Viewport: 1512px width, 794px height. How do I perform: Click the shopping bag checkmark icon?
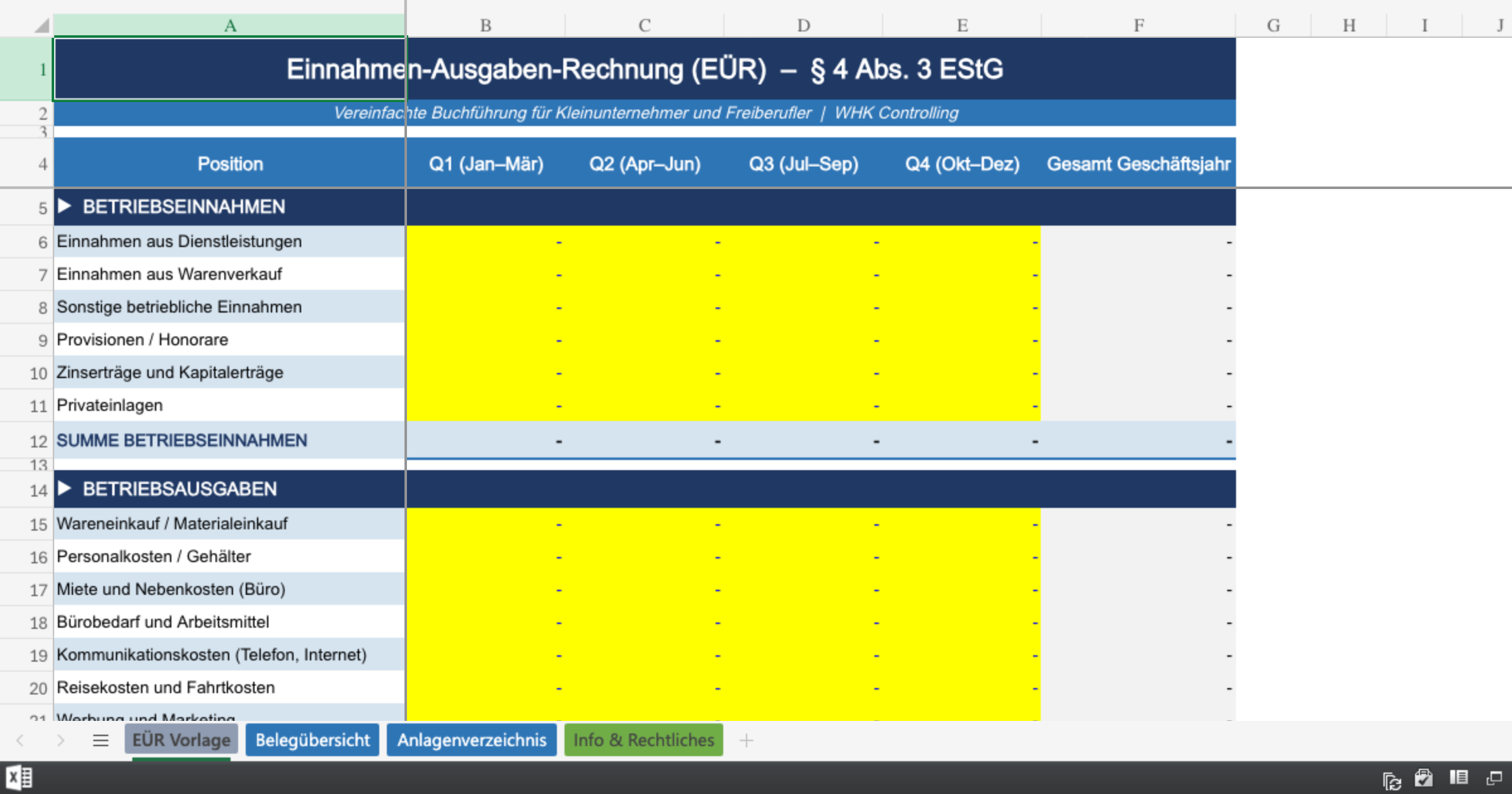[x=1424, y=778]
